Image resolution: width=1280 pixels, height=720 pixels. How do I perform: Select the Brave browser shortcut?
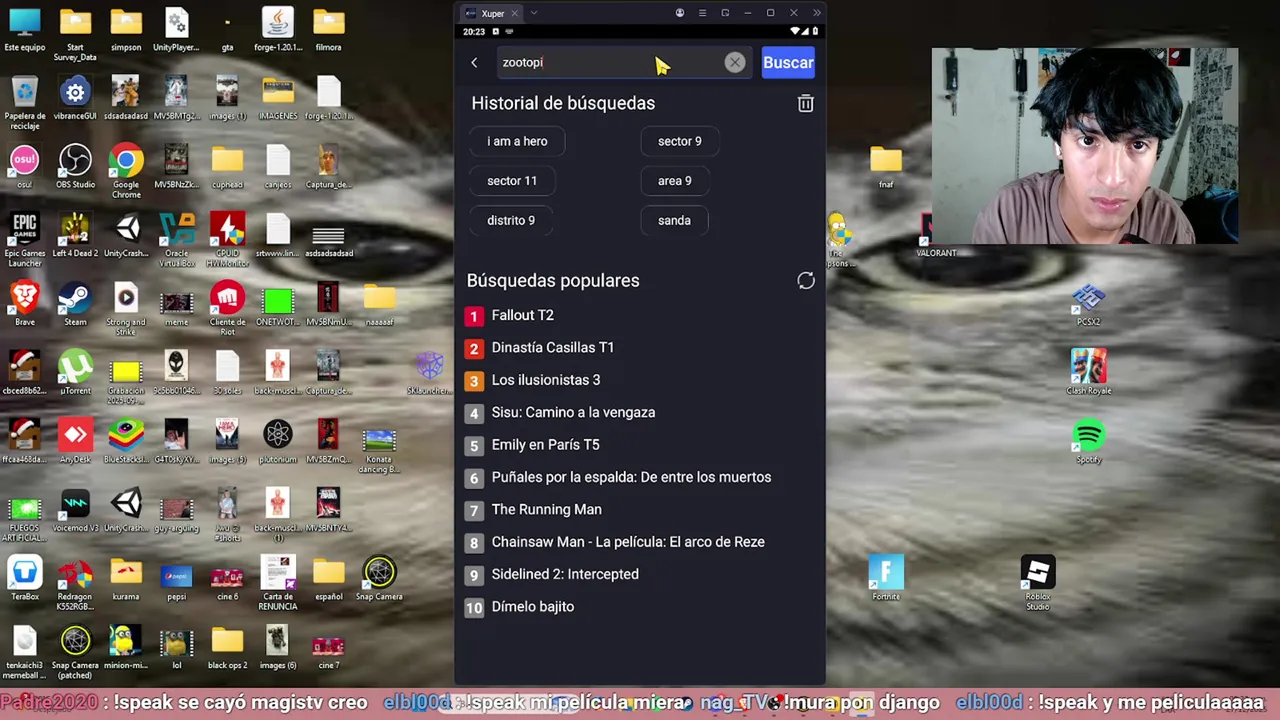[x=25, y=304]
